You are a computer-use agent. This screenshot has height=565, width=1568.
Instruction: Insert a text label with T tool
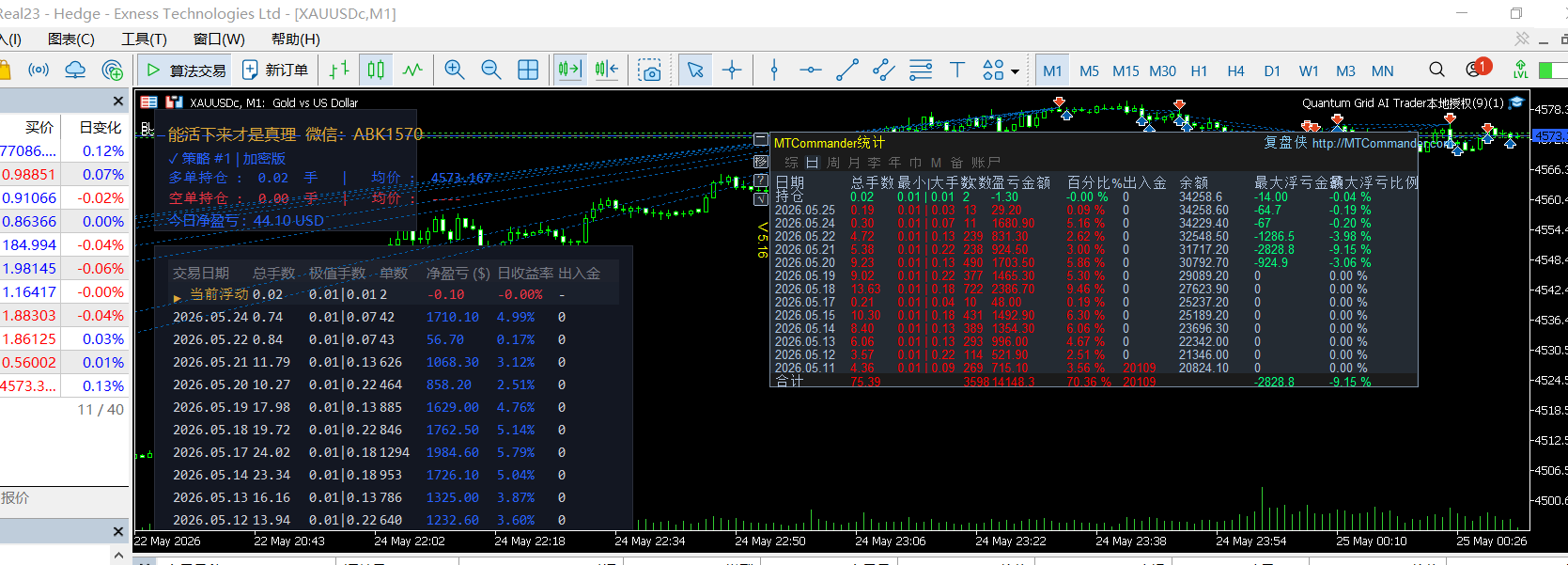coord(957,70)
